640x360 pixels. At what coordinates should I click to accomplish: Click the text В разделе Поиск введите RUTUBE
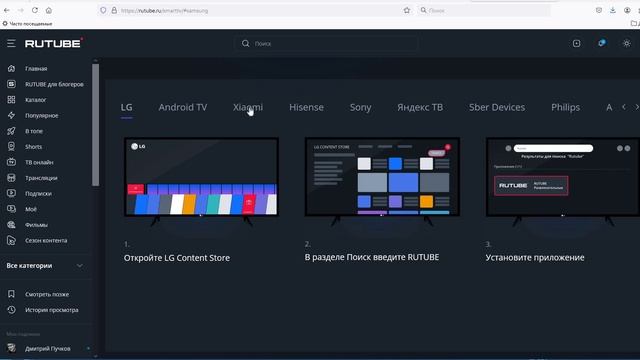[x=372, y=257]
